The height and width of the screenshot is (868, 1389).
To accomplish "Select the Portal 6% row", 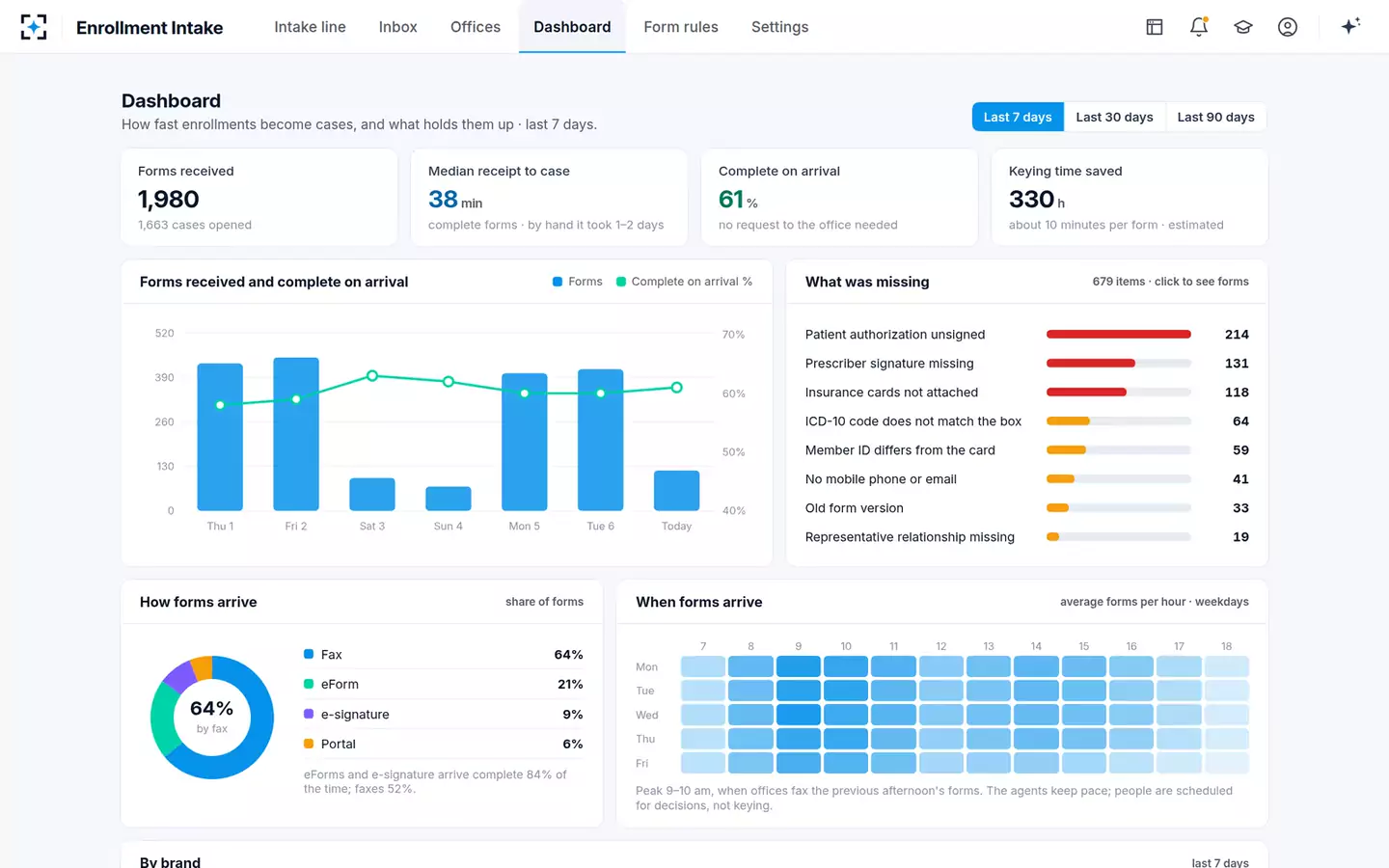I will pos(444,745).
